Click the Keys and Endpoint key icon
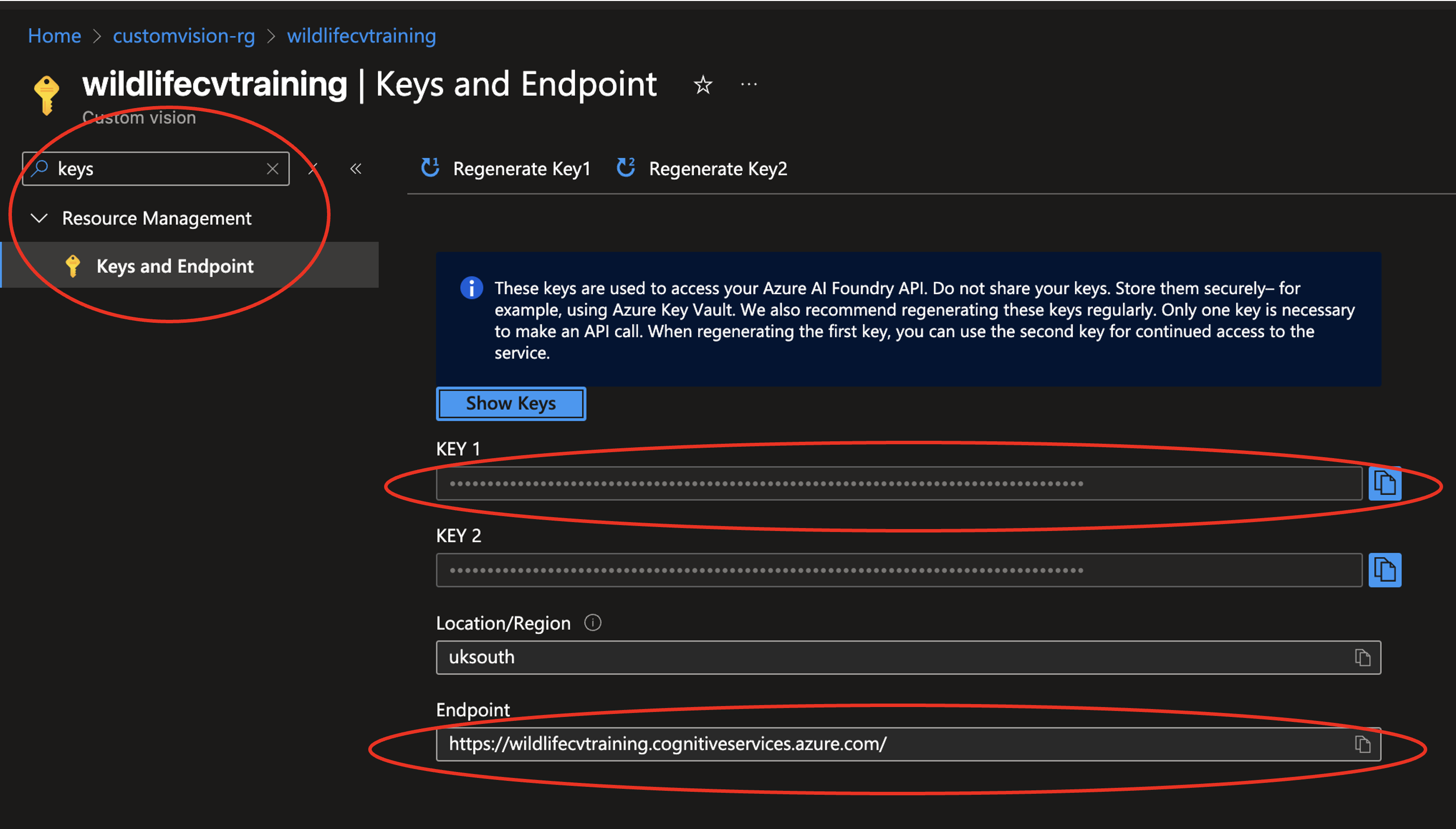This screenshot has height=829, width=1456. tap(73, 266)
